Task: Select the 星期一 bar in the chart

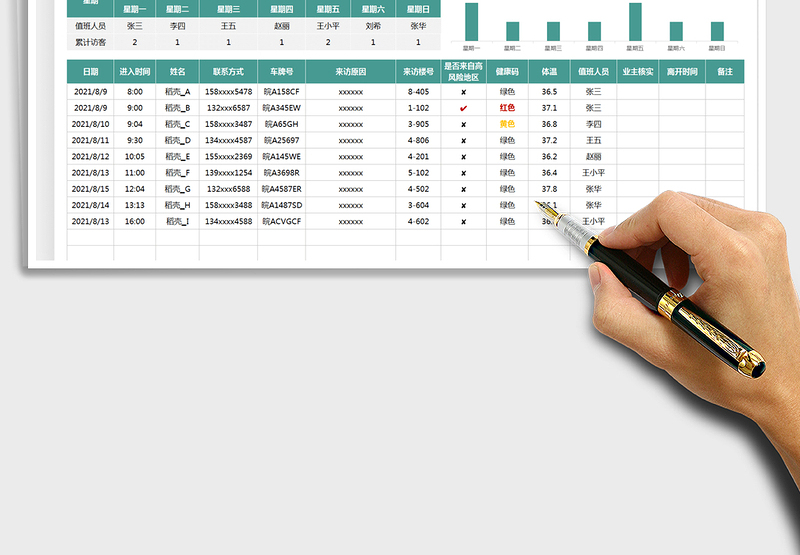Action: tap(471, 22)
